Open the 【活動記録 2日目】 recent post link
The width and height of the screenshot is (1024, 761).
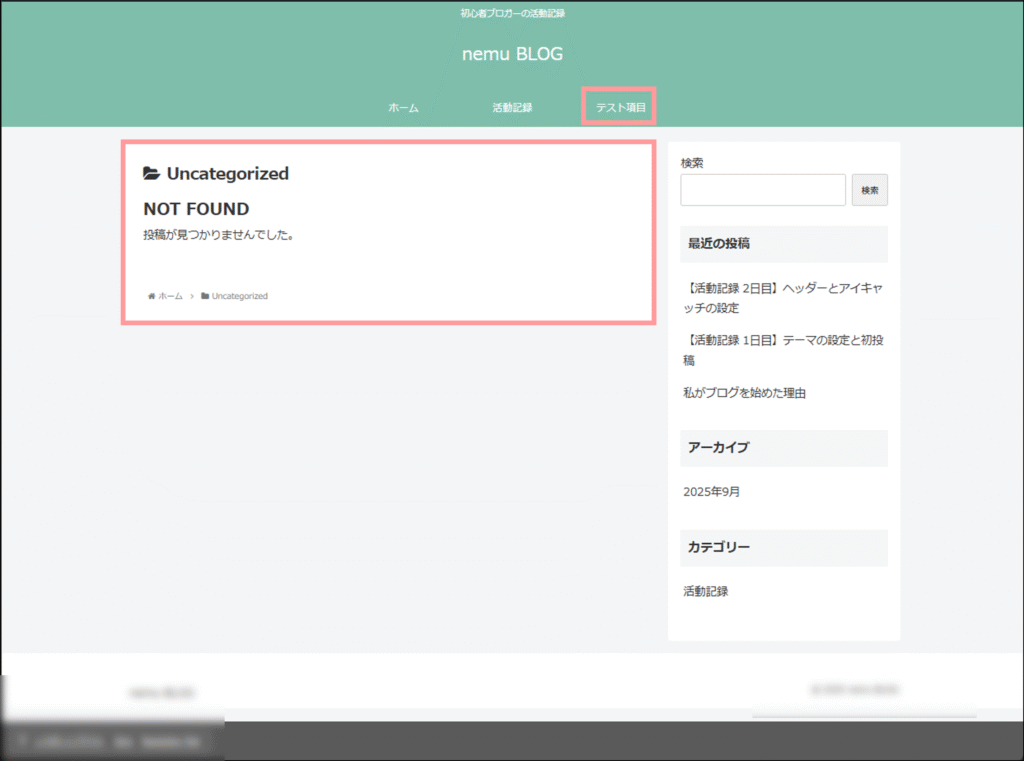(x=782, y=298)
